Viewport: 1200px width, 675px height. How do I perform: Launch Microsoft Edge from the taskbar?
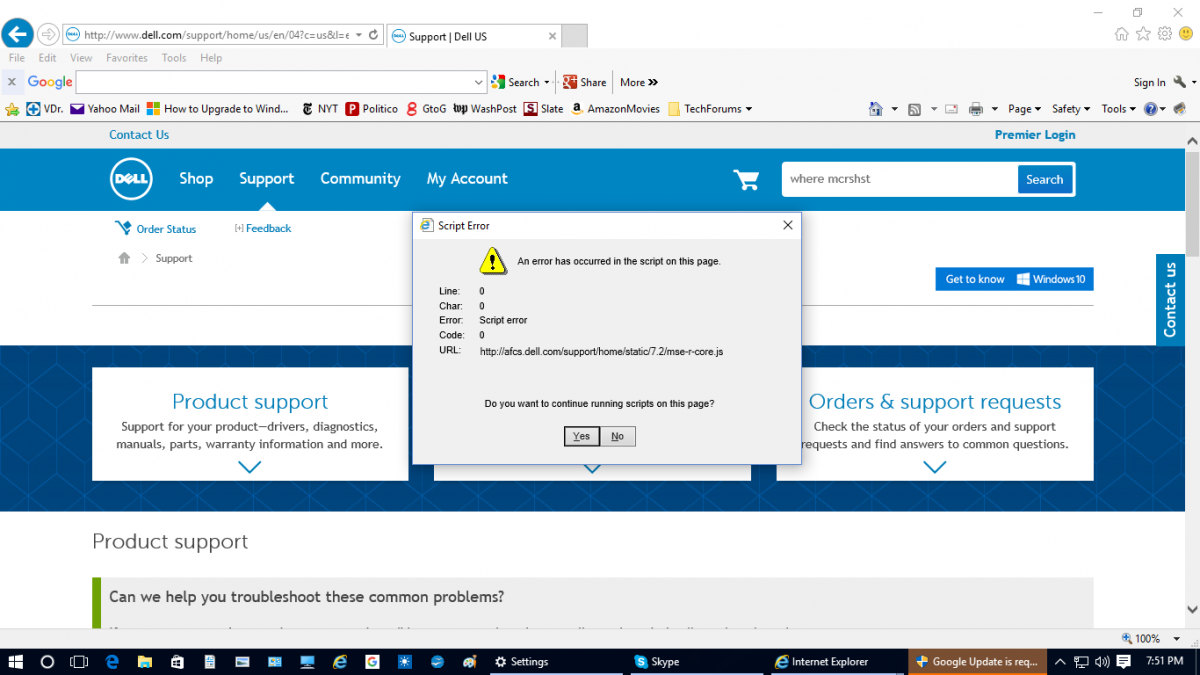point(113,662)
